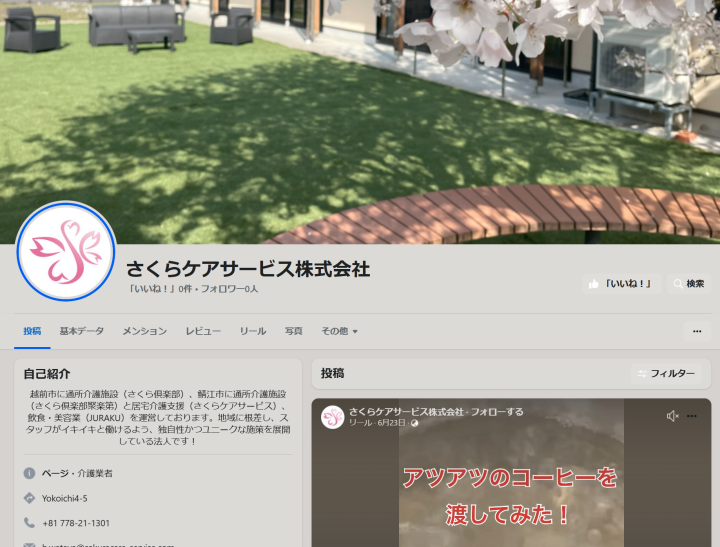This screenshot has width=720, height=547.
Task: Click フォローする on the reel post
Action: (x=497, y=412)
